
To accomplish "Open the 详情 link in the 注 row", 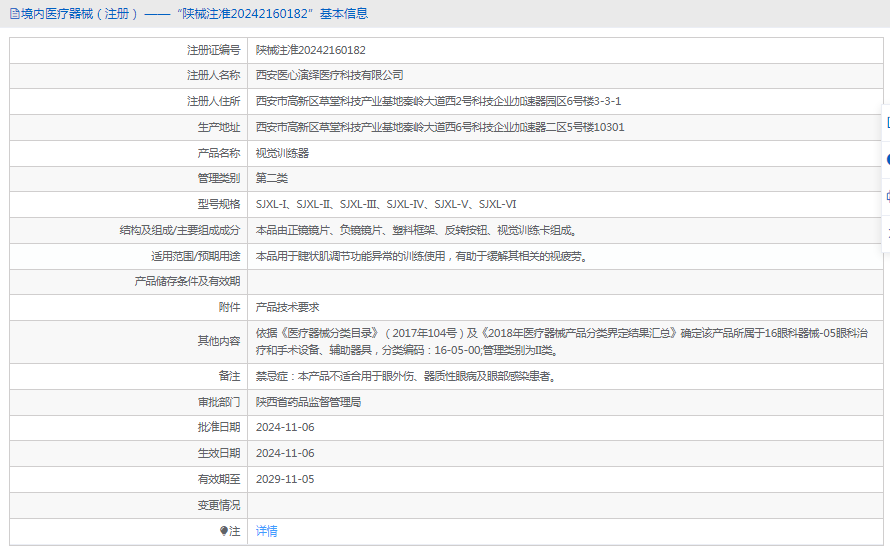I will [266, 531].
